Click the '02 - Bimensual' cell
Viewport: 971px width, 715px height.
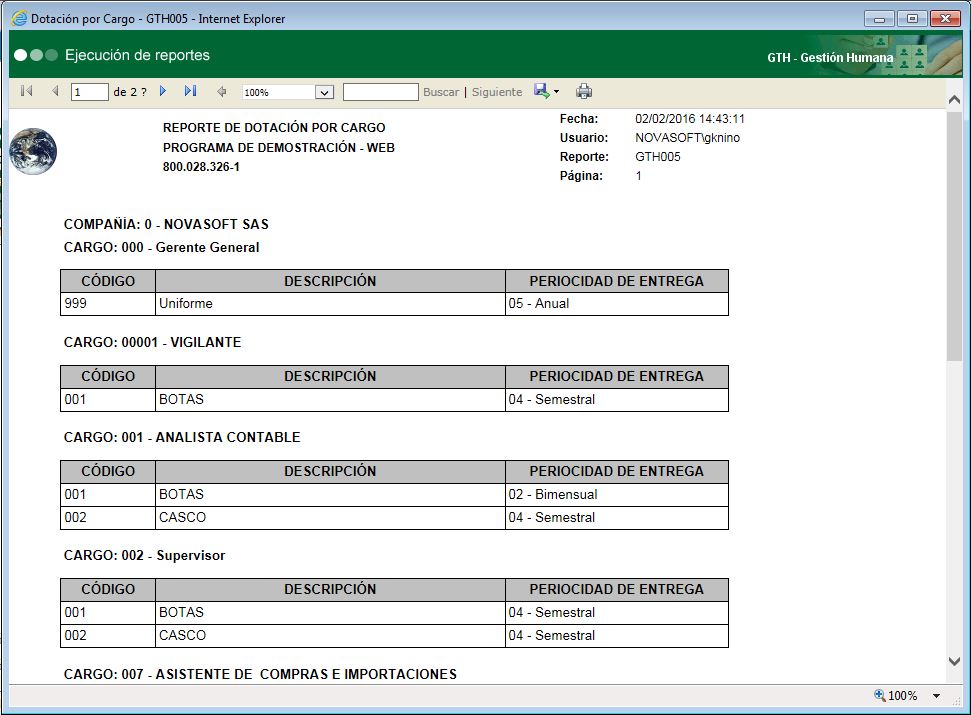[617, 495]
